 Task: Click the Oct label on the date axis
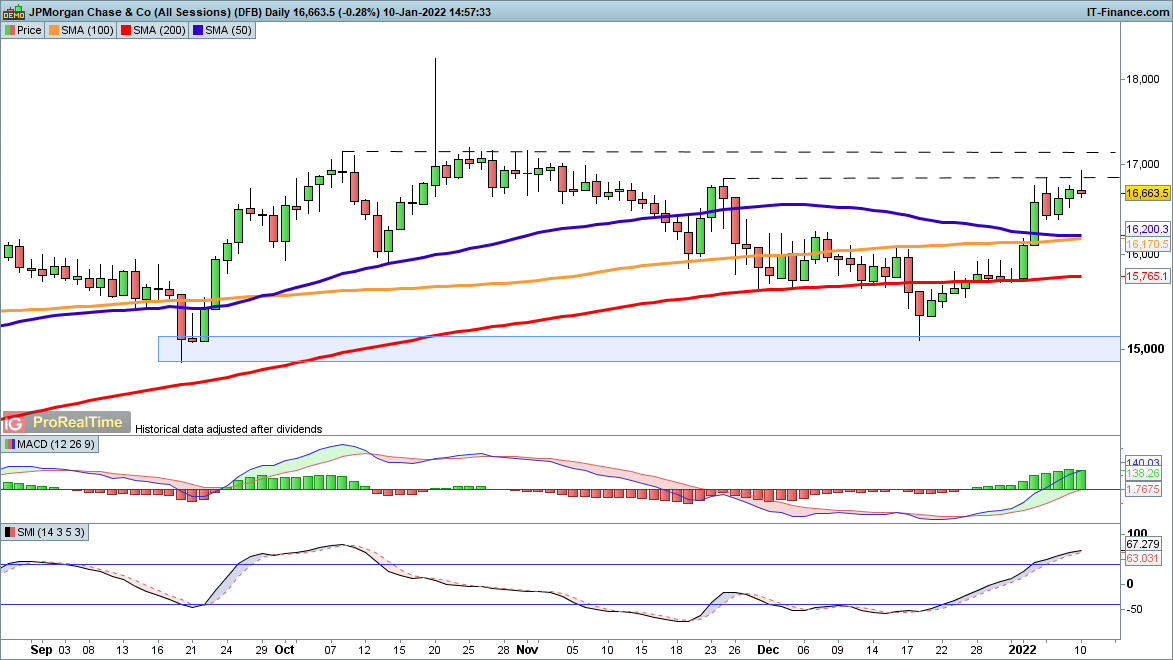coord(284,650)
